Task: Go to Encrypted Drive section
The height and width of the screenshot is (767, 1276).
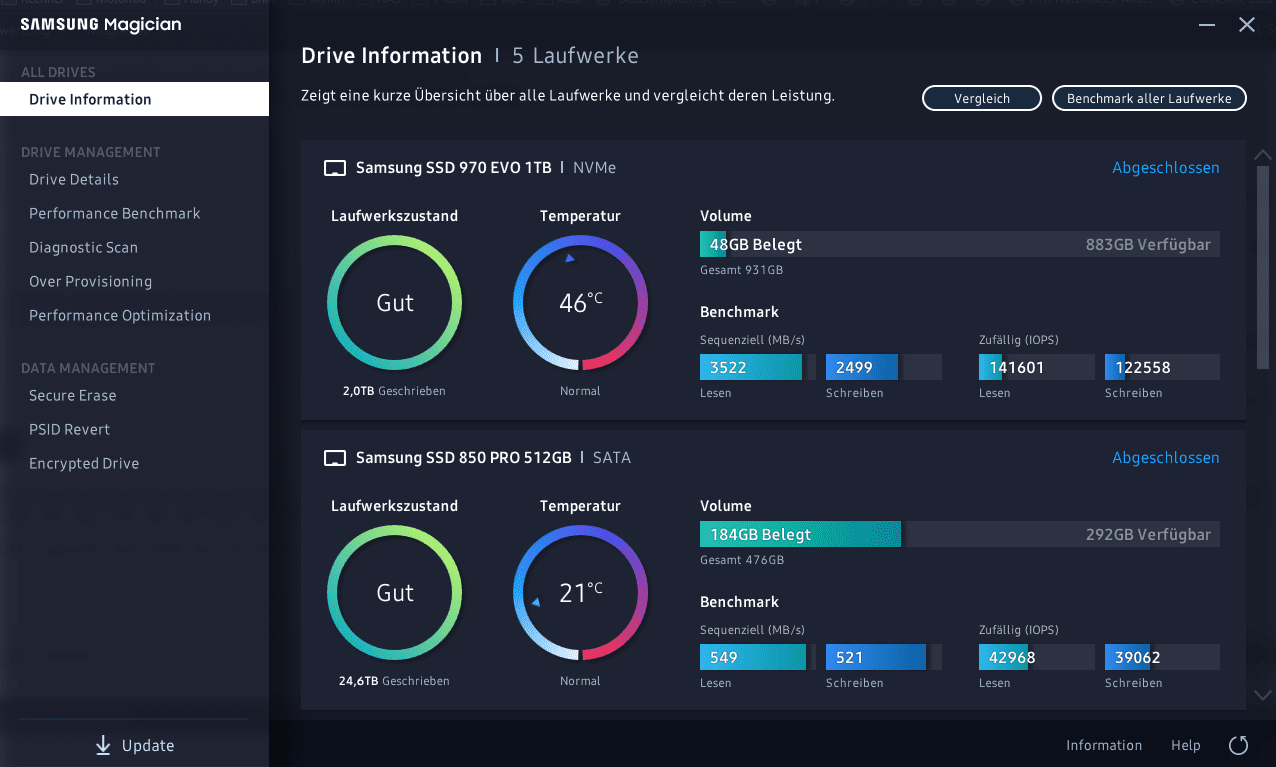Action: click(x=84, y=463)
